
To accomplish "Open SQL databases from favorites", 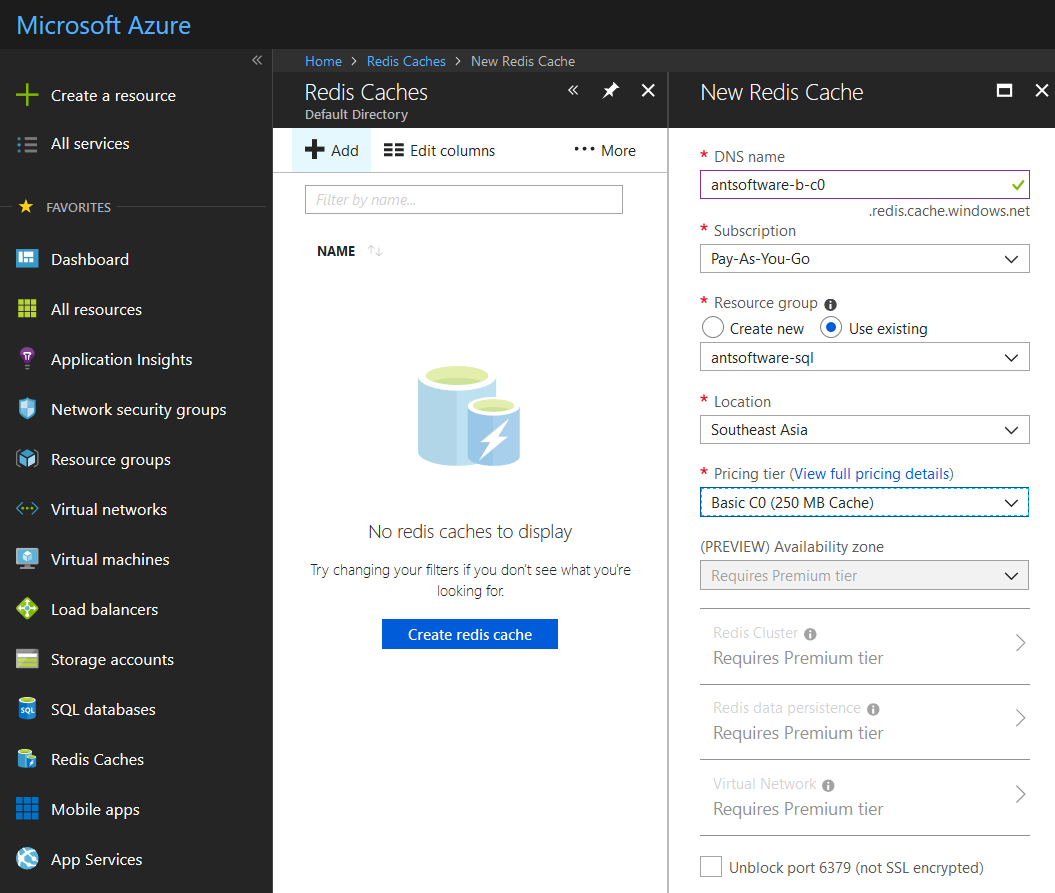I will click(103, 709).
